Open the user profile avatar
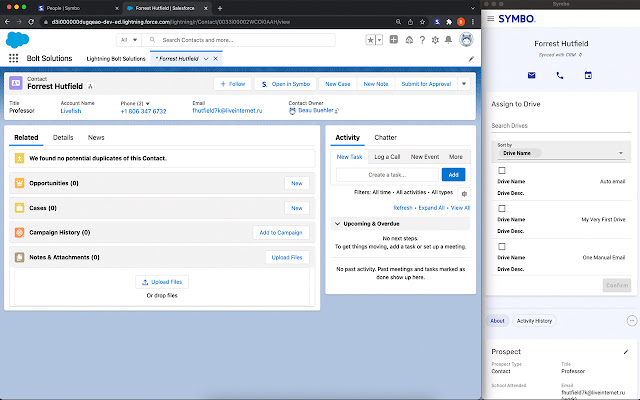Viewport: 640px width, 400px height. [x=466, y=40]
